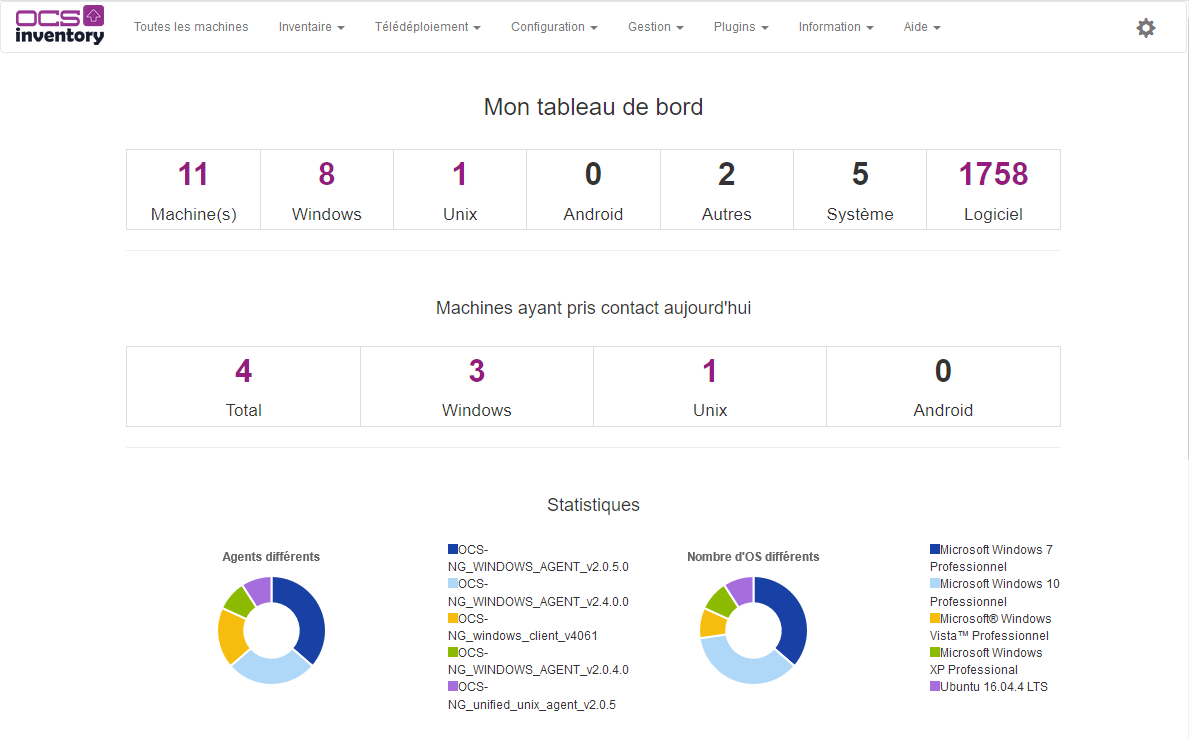The height and width of the screenshot is (740, 1189).
Task: Open the Configuration dropdown menu
Action: pos(554,27)
